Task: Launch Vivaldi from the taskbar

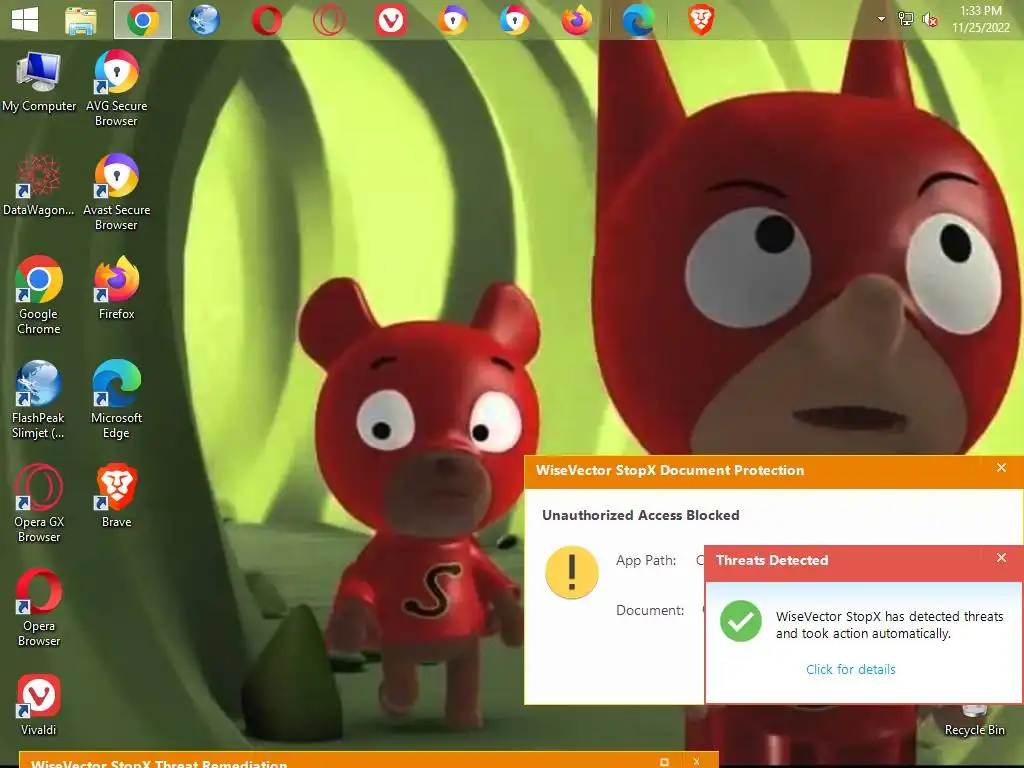Action: [391, 20]
